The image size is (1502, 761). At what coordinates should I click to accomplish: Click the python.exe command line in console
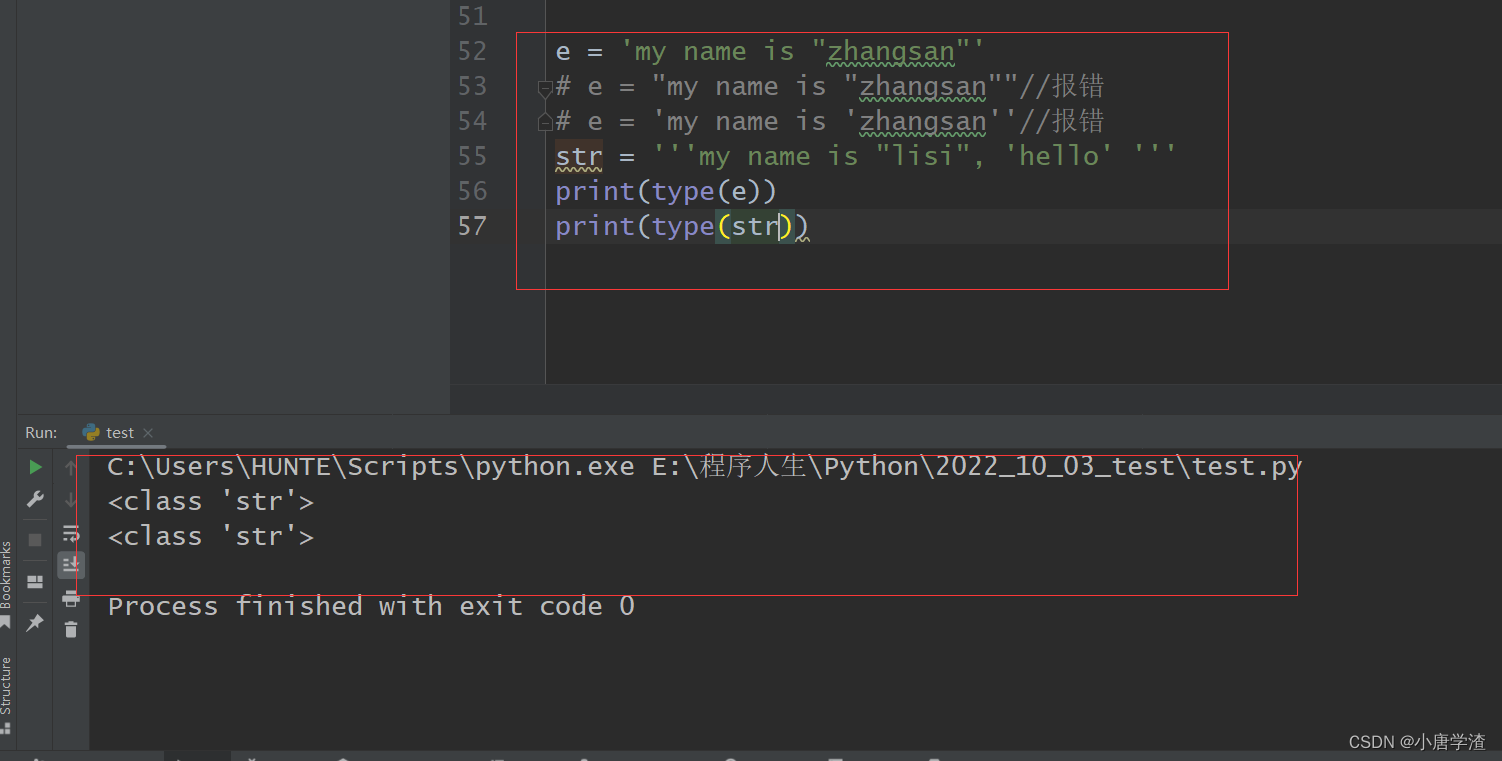[705, 467]
